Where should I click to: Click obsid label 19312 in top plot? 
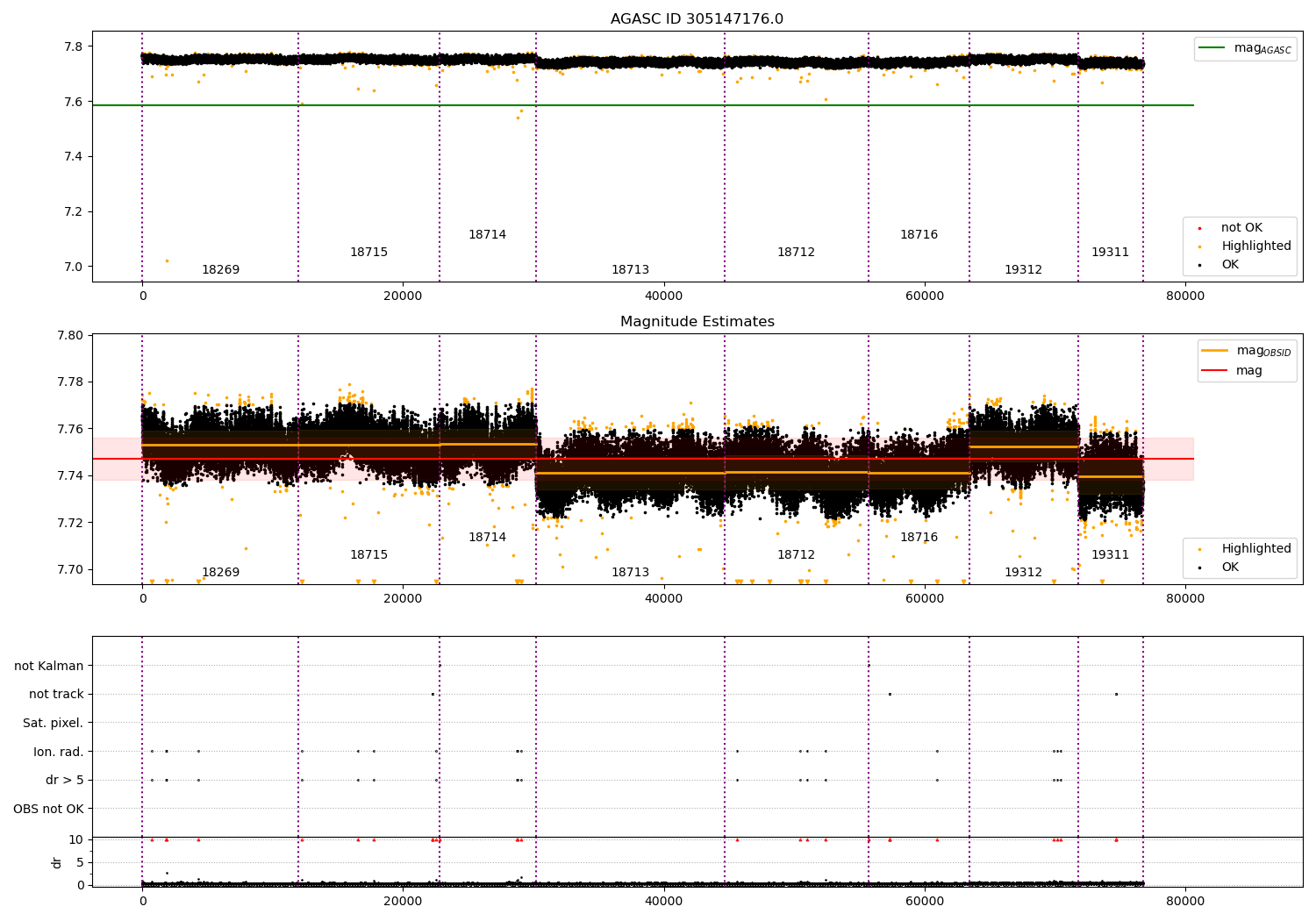point(1023,270)
